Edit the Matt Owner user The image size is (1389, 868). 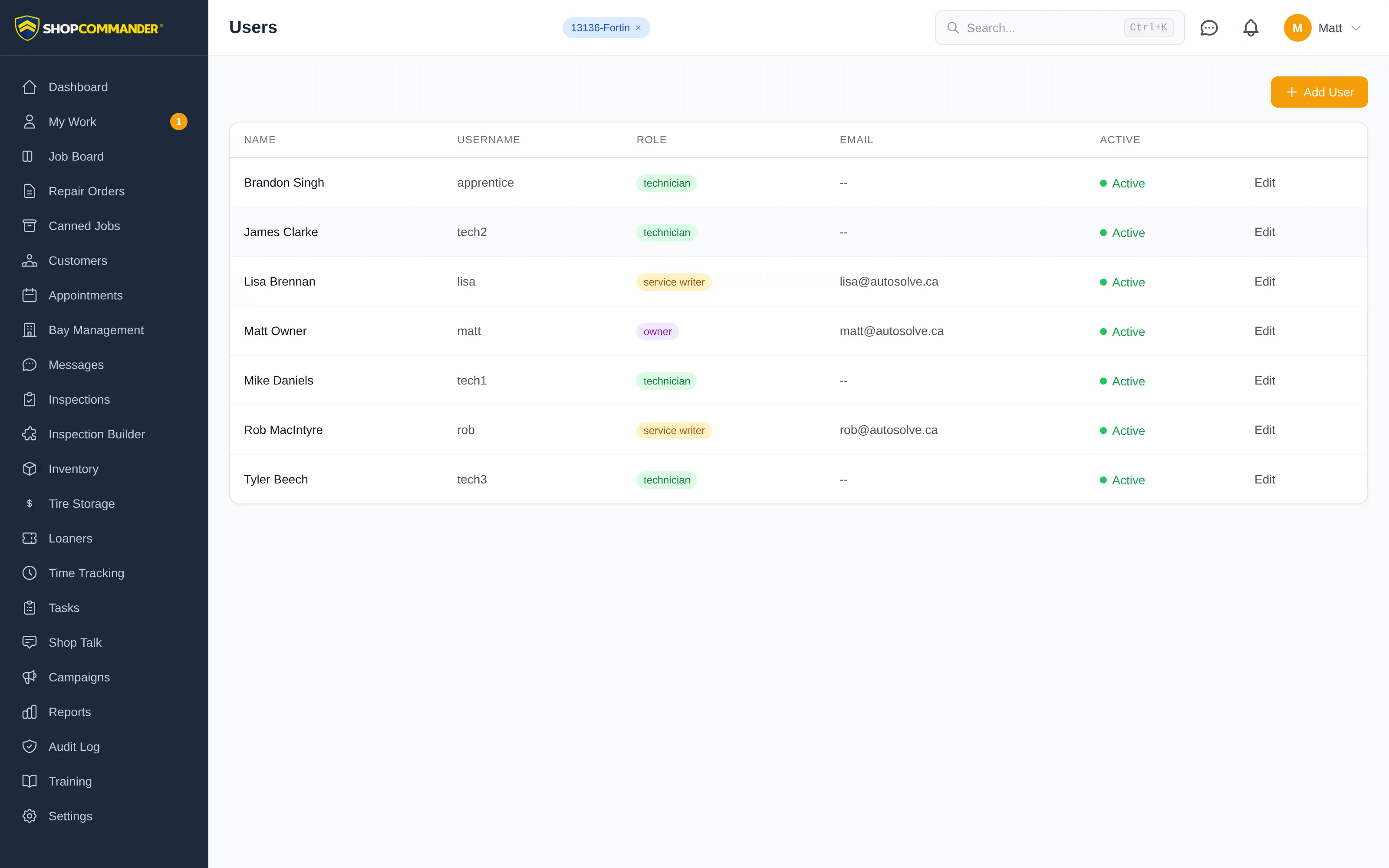pos(1264,331)
